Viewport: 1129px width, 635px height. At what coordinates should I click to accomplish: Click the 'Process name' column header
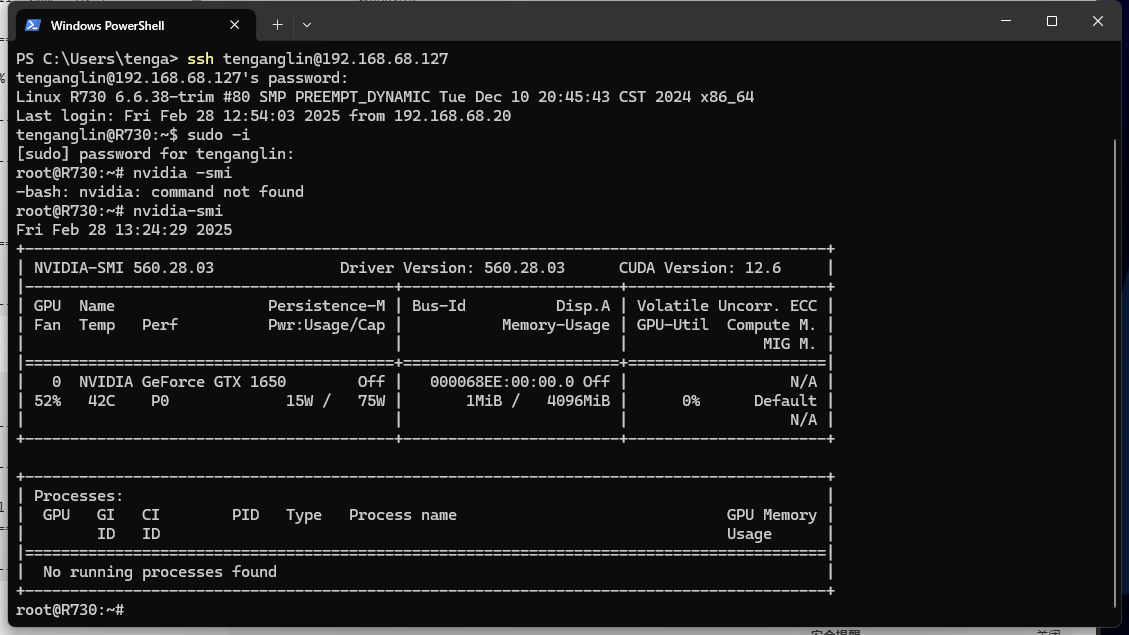click(402, 515)
